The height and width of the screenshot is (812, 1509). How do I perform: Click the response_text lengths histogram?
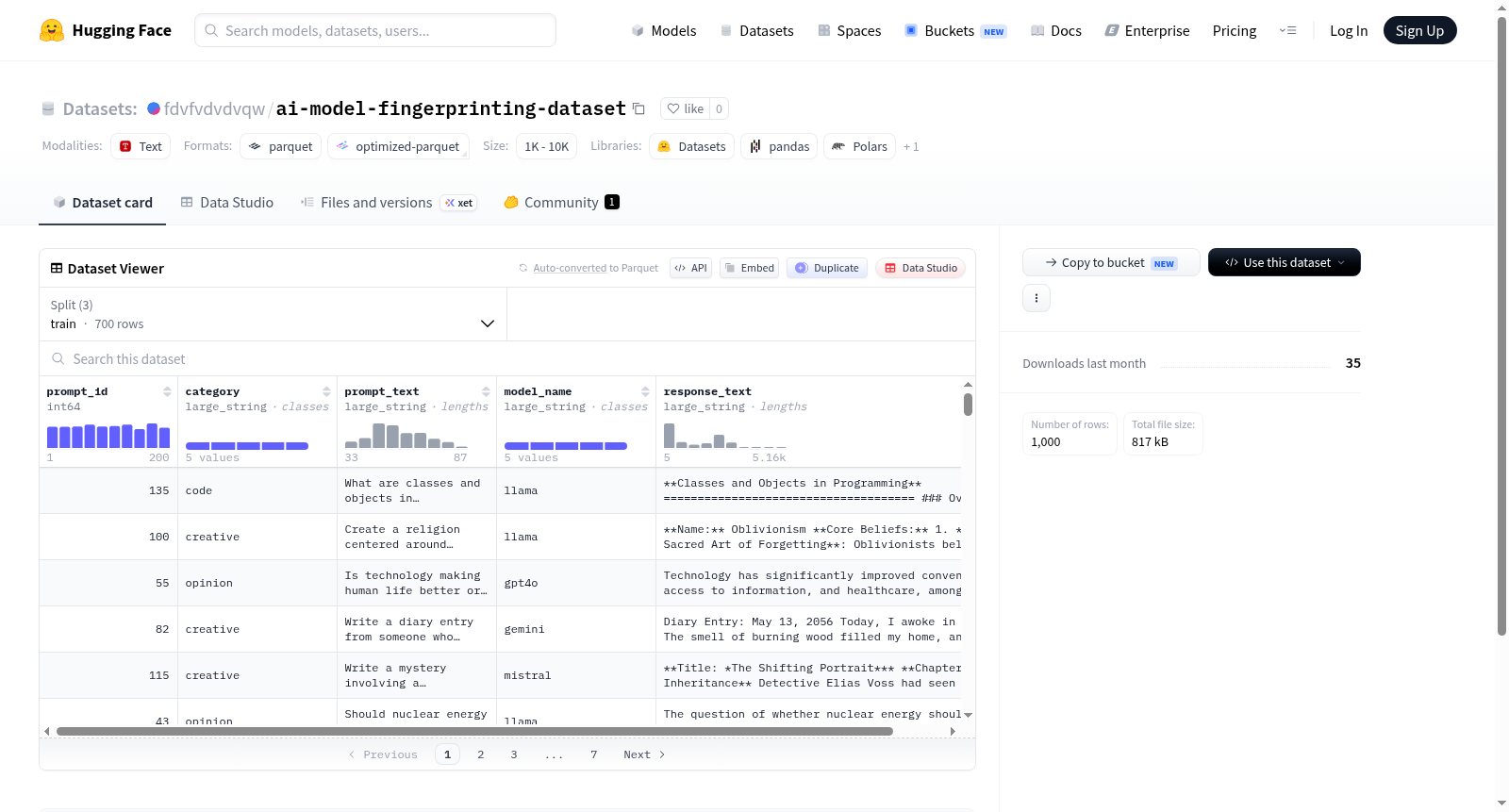tap(725, 435)
